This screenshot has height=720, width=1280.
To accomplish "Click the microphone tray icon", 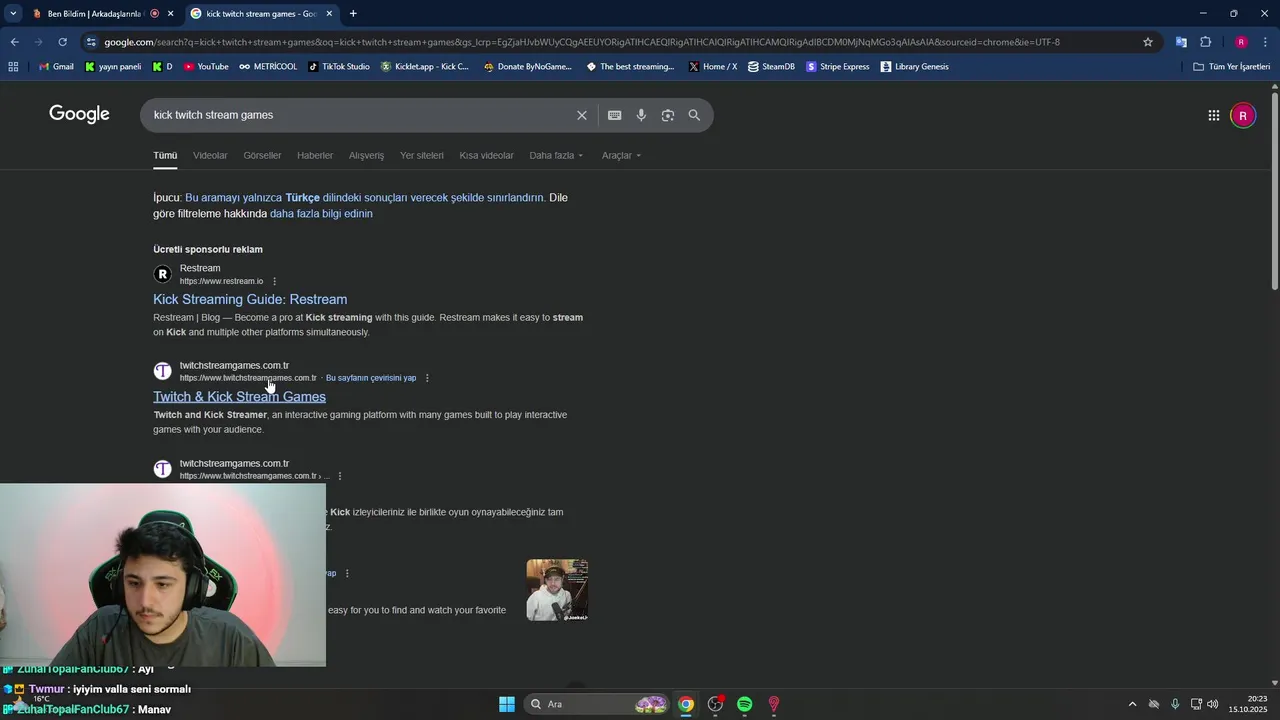I will click(1175, 704).
